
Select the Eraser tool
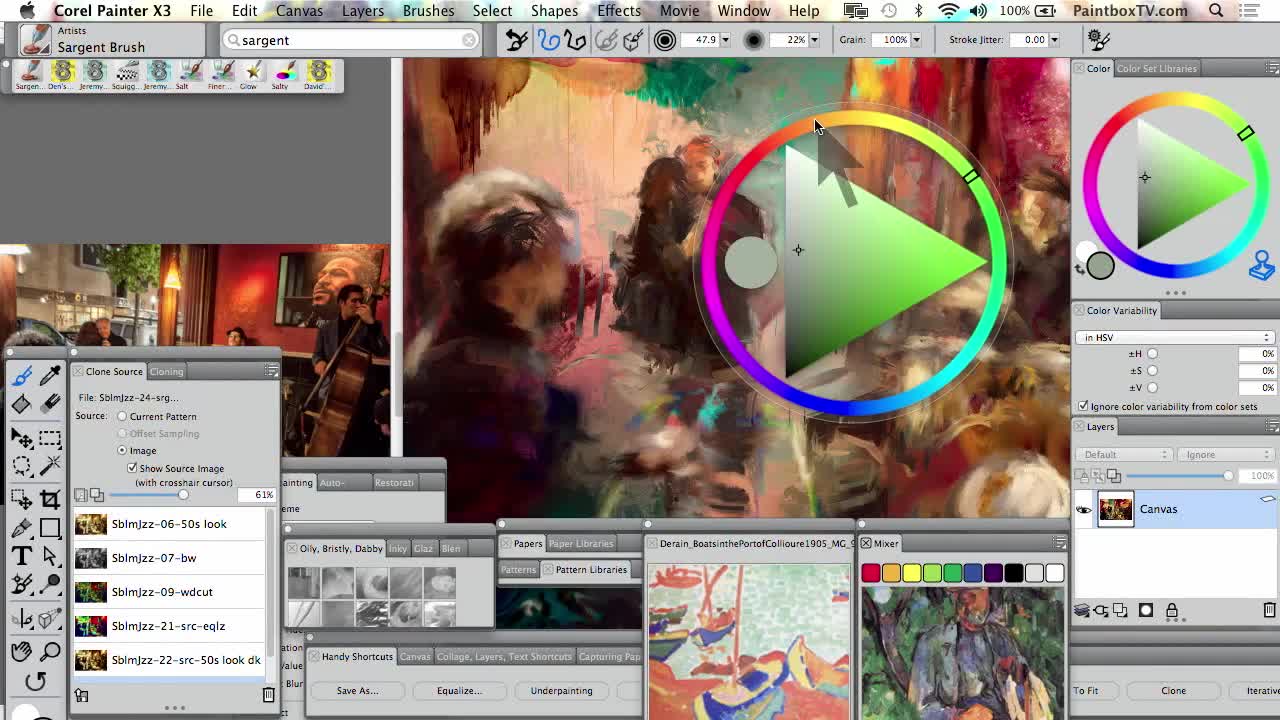click(51, 404)
